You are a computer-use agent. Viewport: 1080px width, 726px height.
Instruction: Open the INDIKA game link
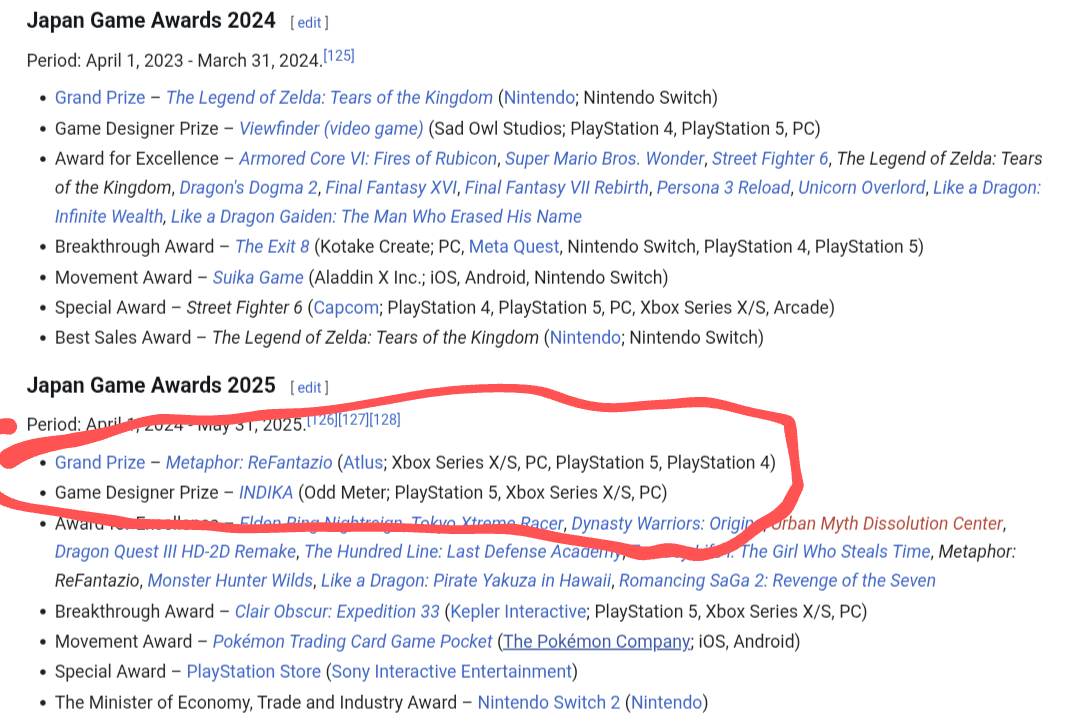tap(266, 493)
